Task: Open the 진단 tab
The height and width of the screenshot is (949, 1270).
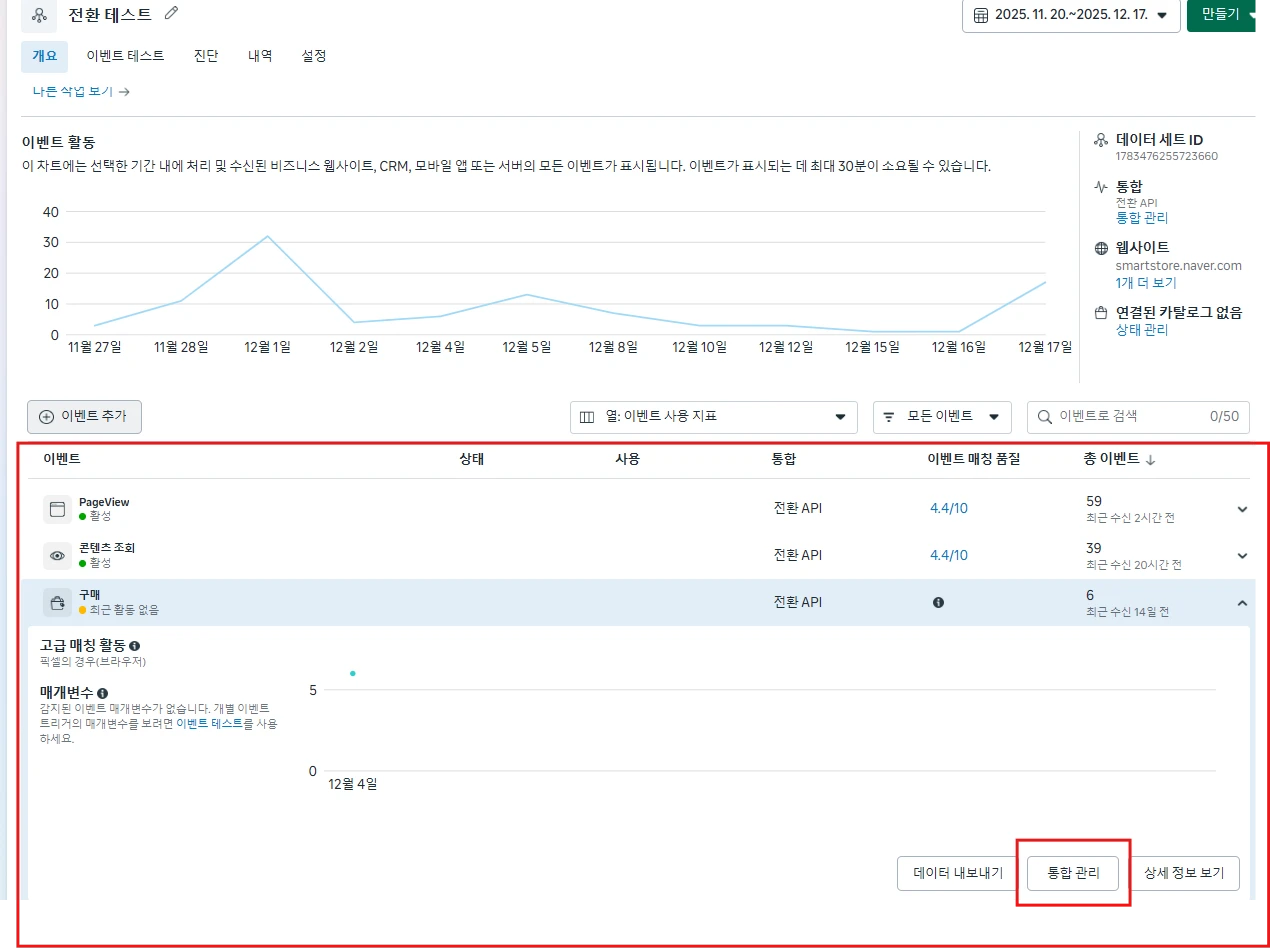Action: coord(206,56)
